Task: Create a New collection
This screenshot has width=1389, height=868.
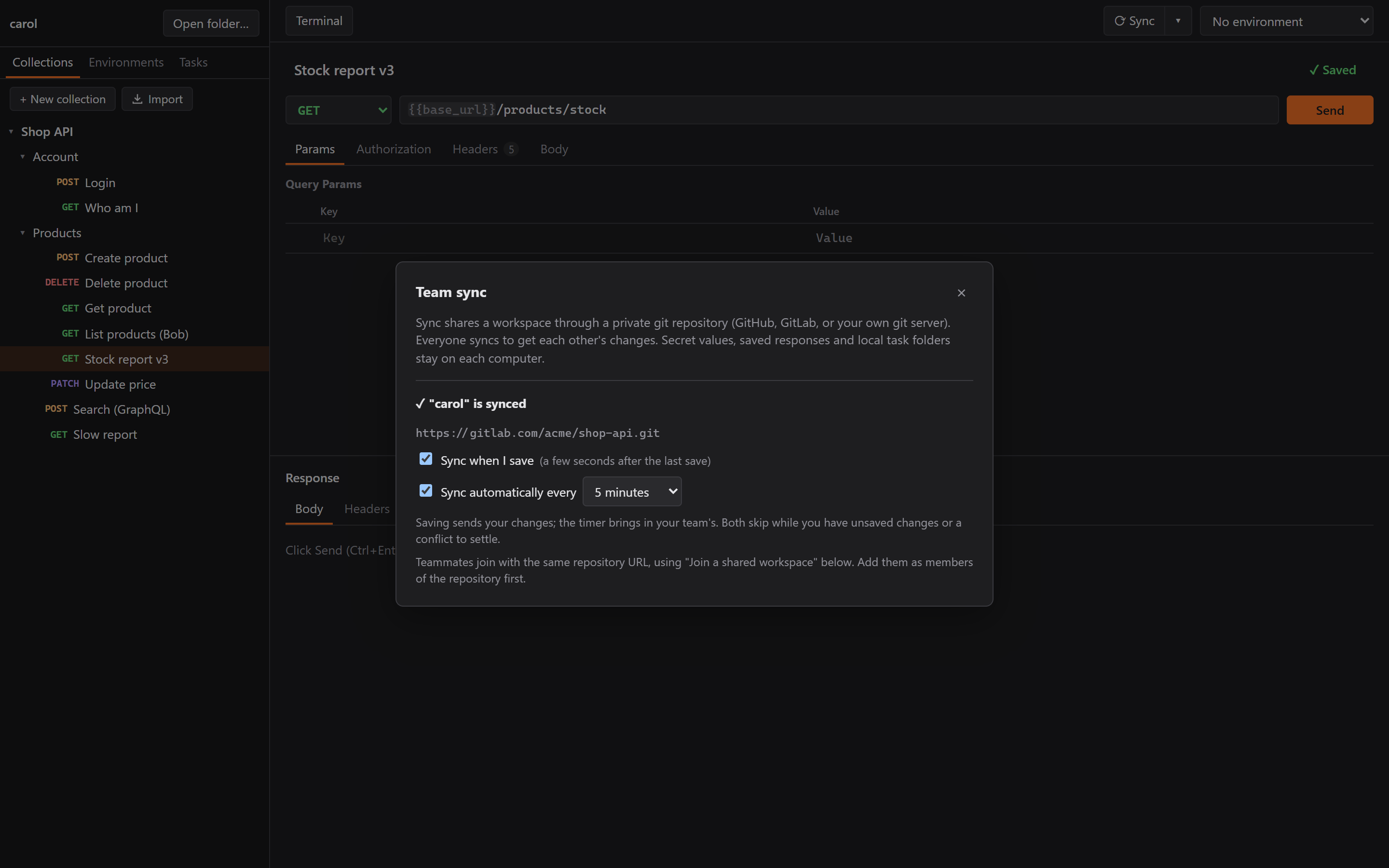Action: [x=63, y=99]
